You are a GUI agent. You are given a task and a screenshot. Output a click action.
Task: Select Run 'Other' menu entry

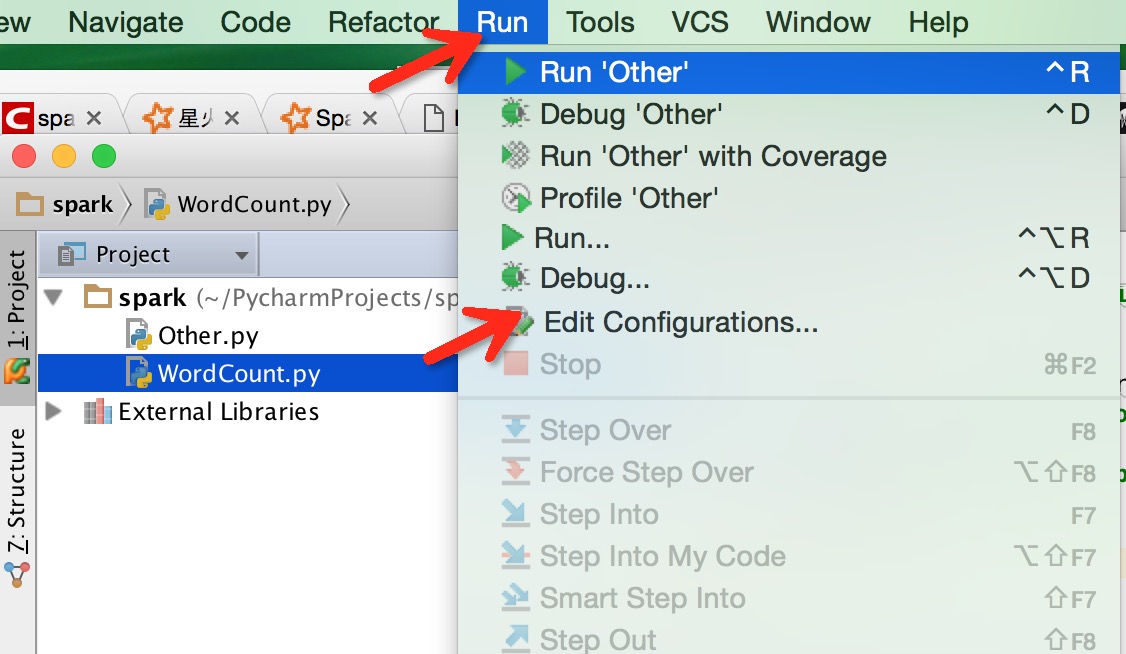pos(788,72)
